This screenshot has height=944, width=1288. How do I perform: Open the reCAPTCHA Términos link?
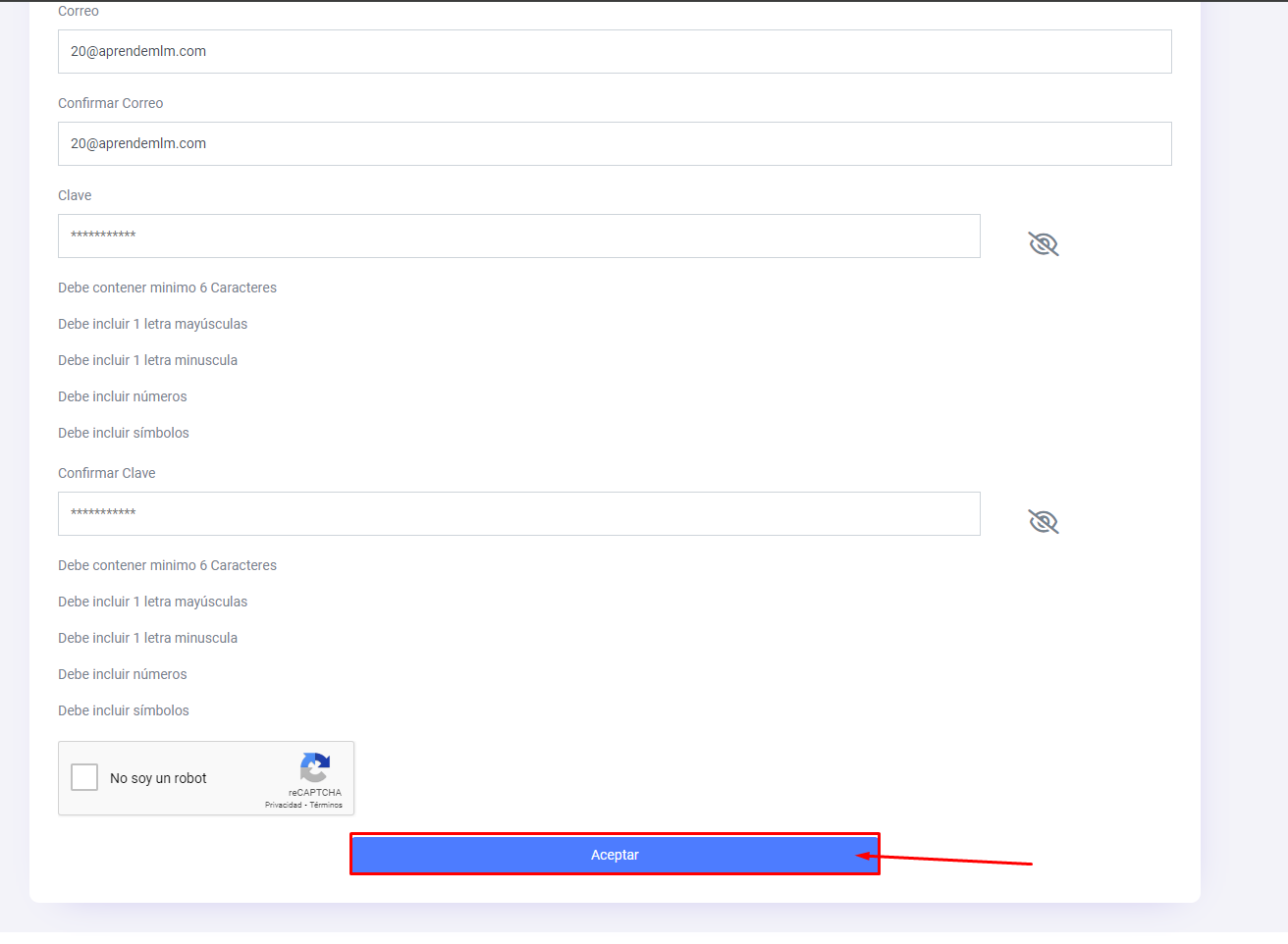[327, 805]
